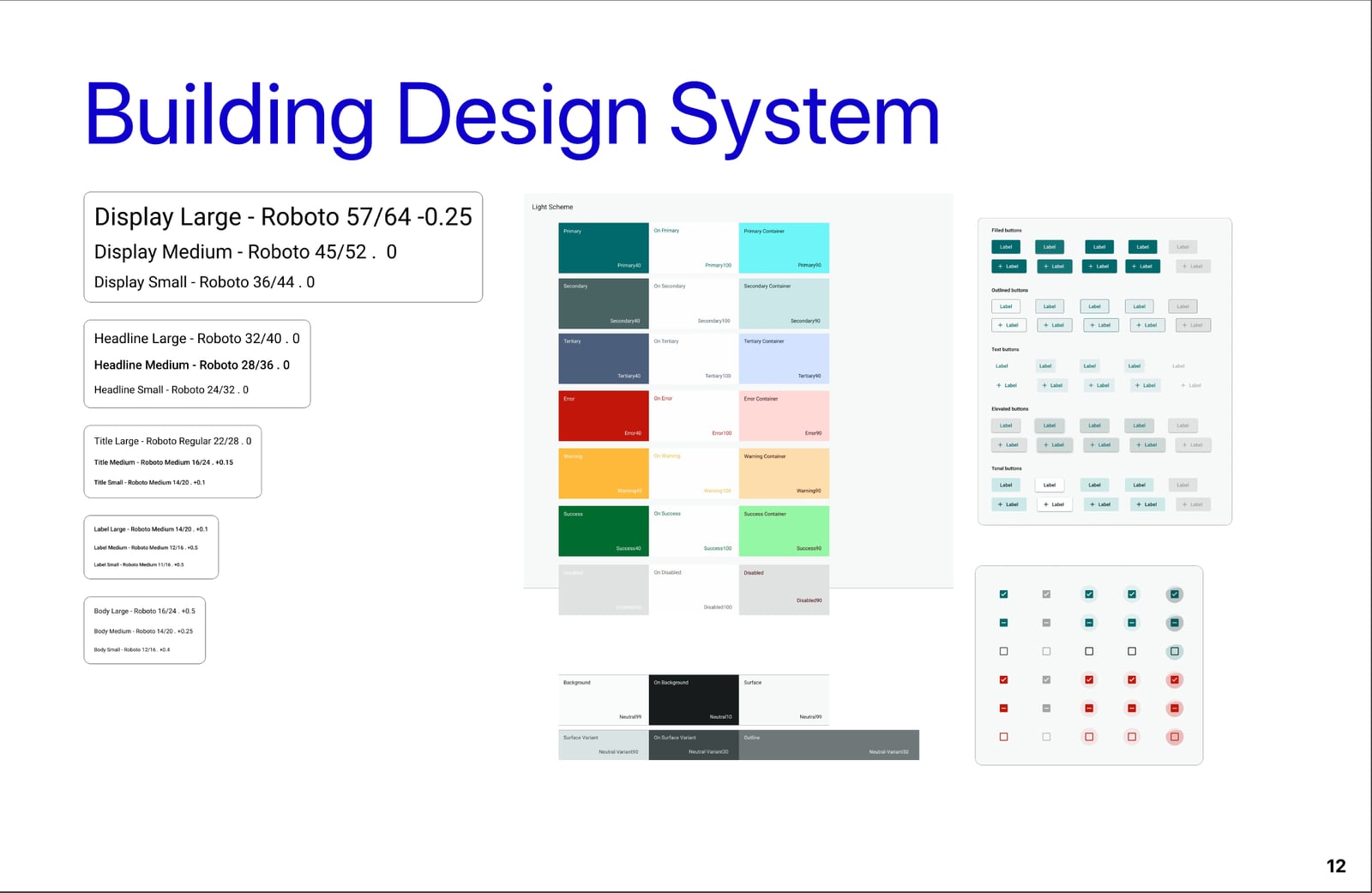The image size is (1372, 893).
Task: Pick the light green Success Container swatch
Action: point(784,531)
